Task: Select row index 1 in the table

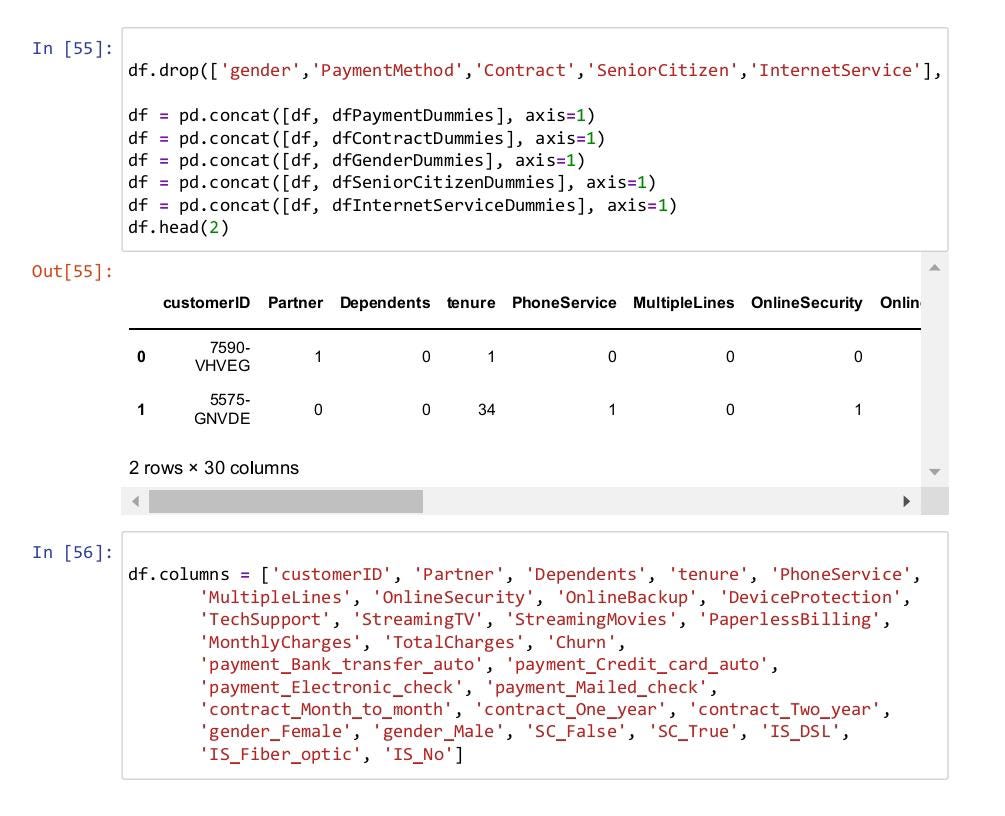Action: click(x=140, y=409)
